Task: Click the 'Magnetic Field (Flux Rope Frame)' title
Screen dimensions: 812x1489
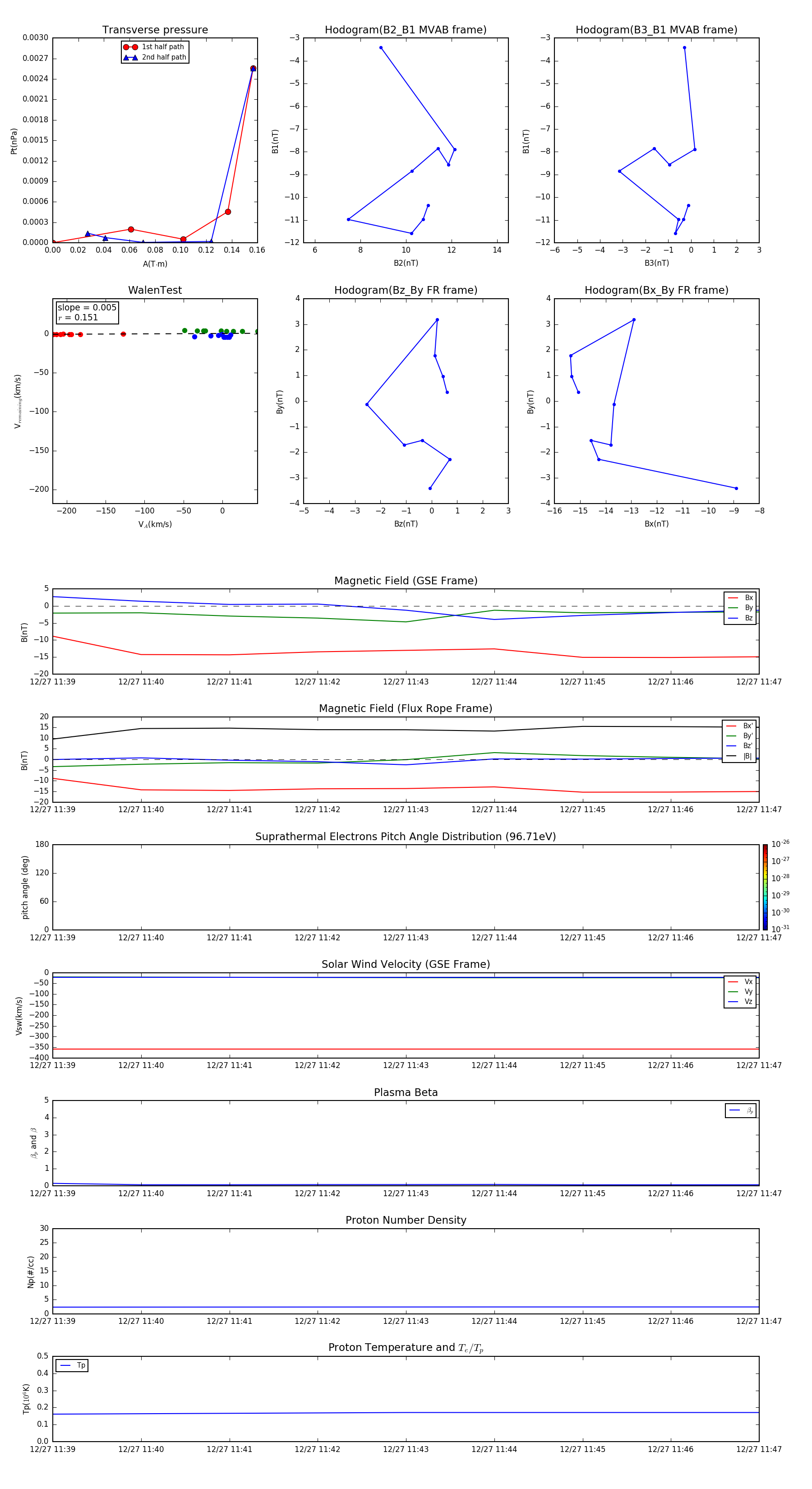Action: [406, 709]
